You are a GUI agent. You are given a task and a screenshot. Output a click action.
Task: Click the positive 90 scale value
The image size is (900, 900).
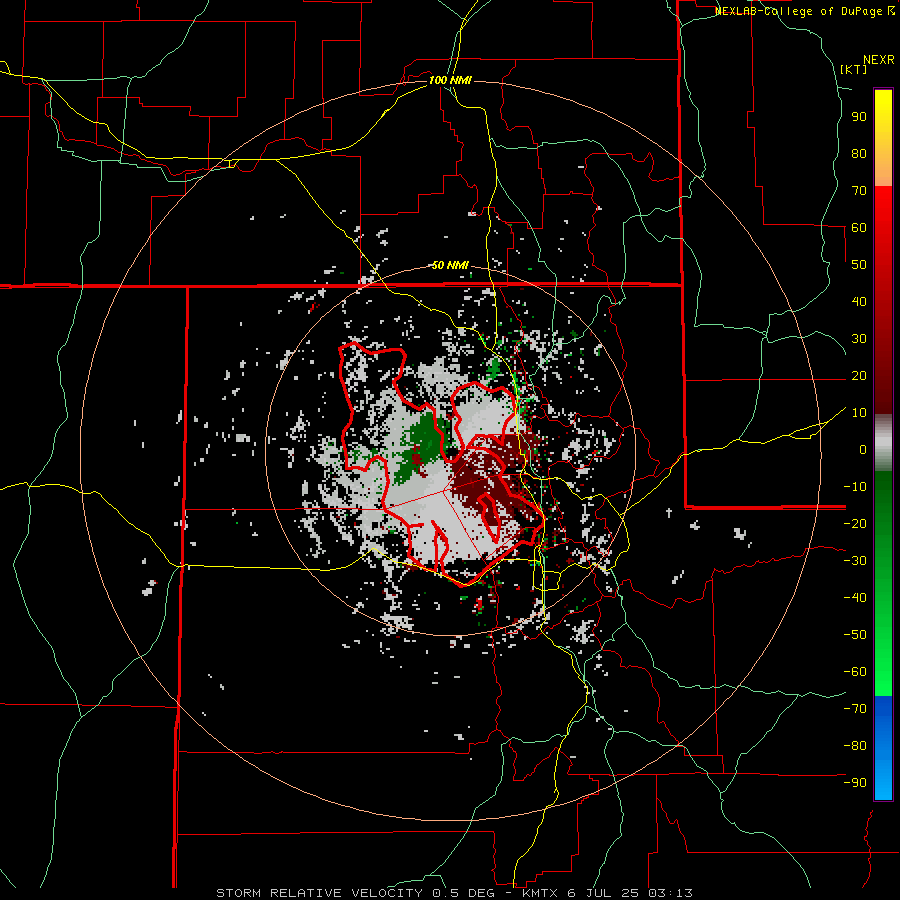(x=859, y=117)
